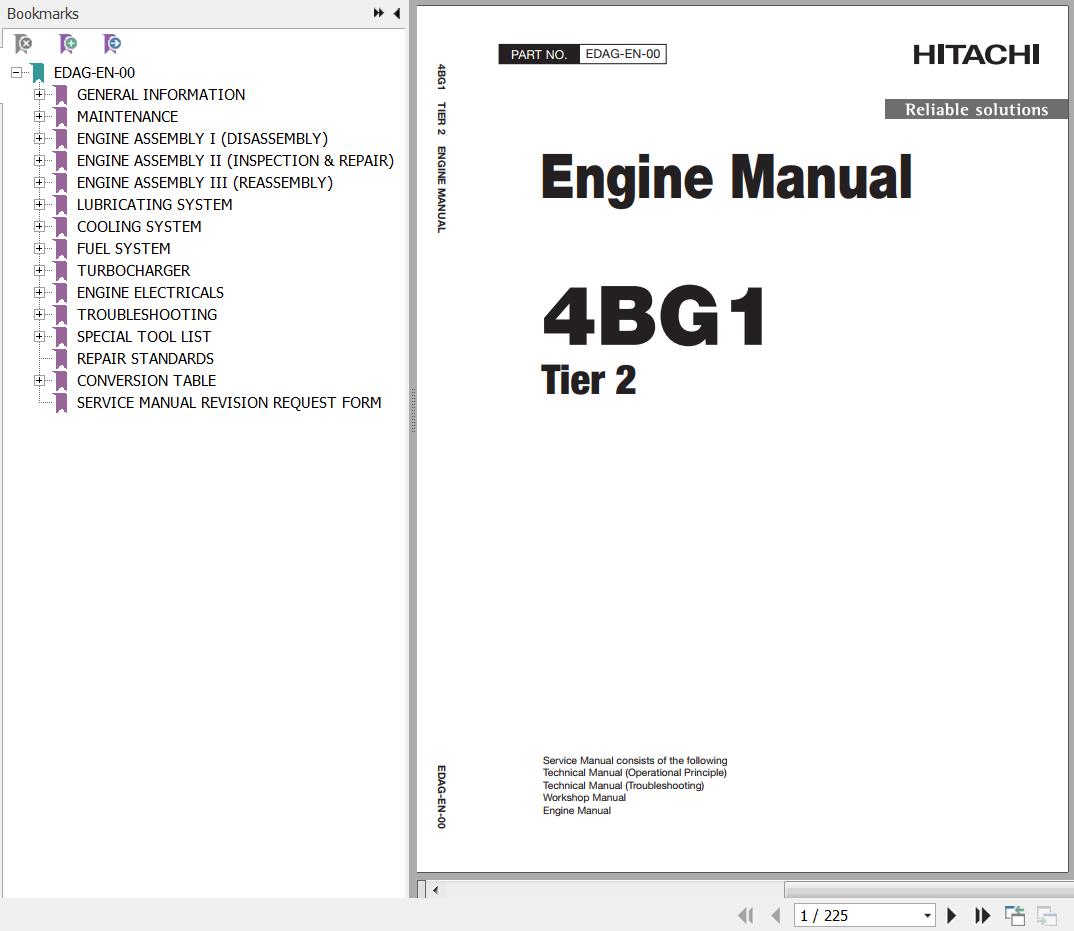Expand the ENGINE ELECTRICALS bookmark
This screenshot has height=931, width=1074.
(x=39, y=293)
